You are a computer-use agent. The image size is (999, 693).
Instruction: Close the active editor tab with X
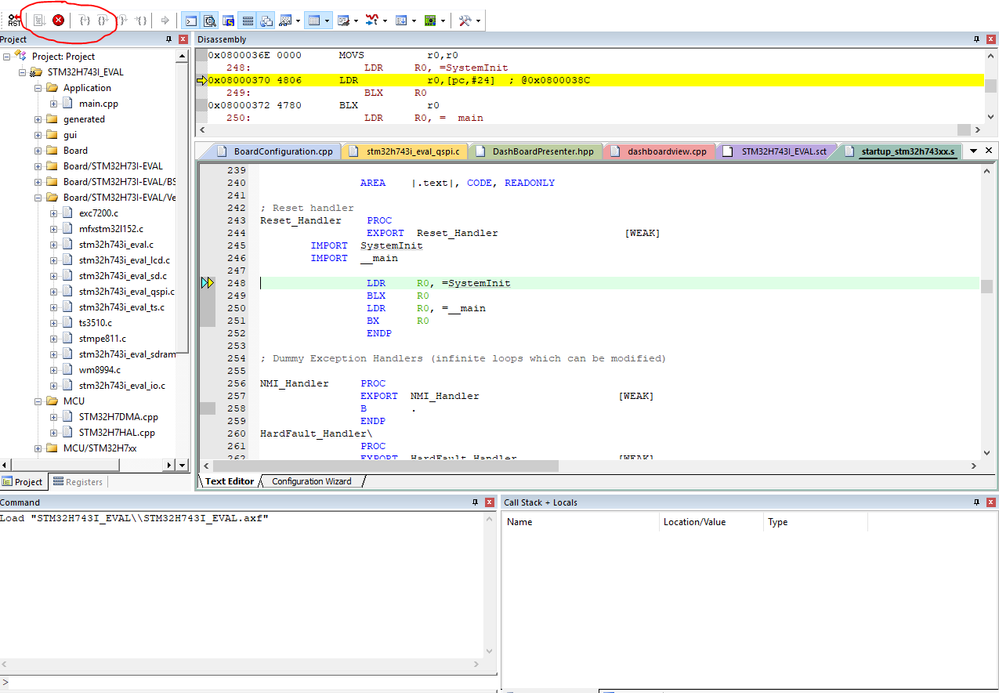click(x=989, y=151)
